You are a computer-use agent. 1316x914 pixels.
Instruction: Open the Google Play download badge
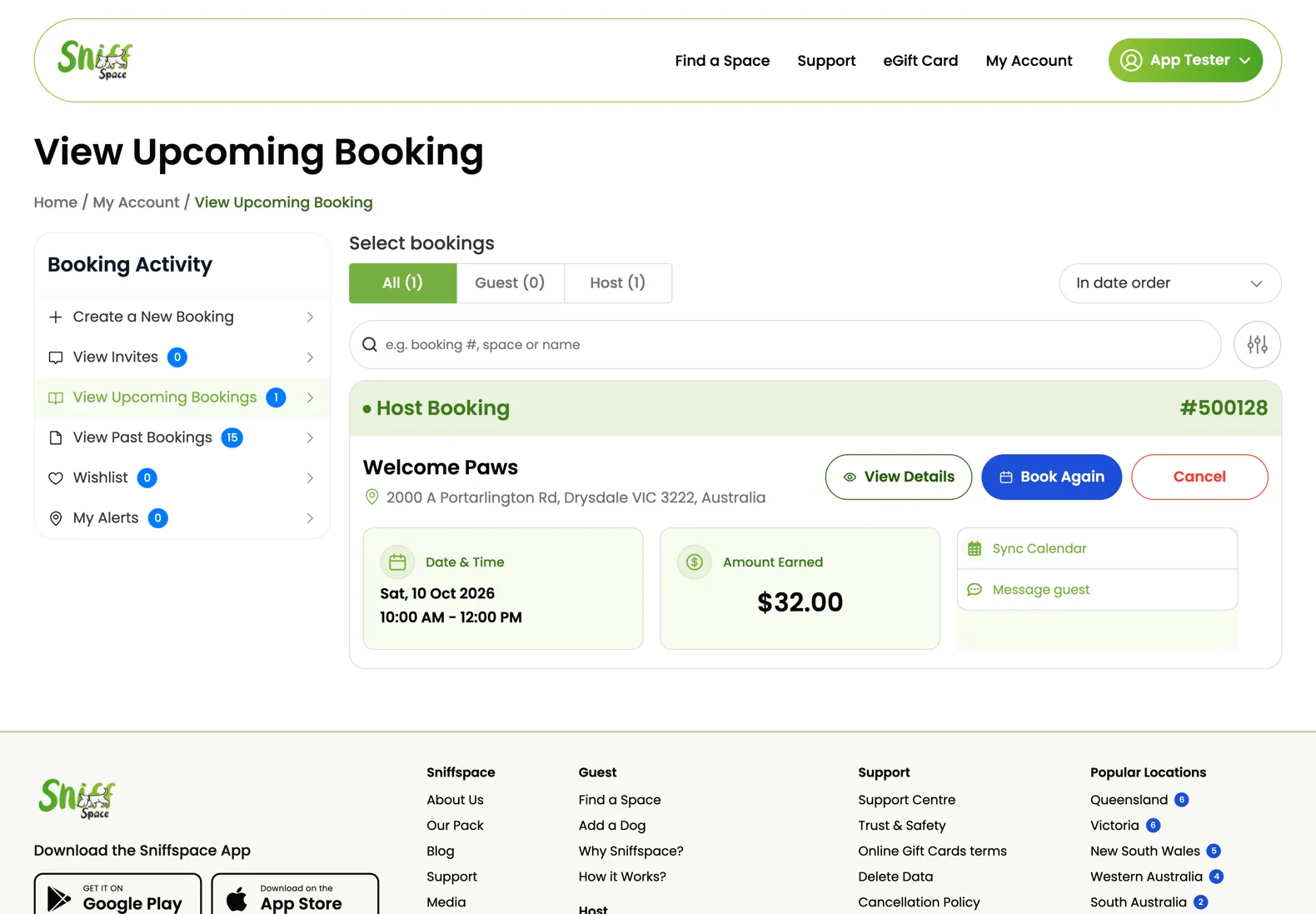coord(117,896)
